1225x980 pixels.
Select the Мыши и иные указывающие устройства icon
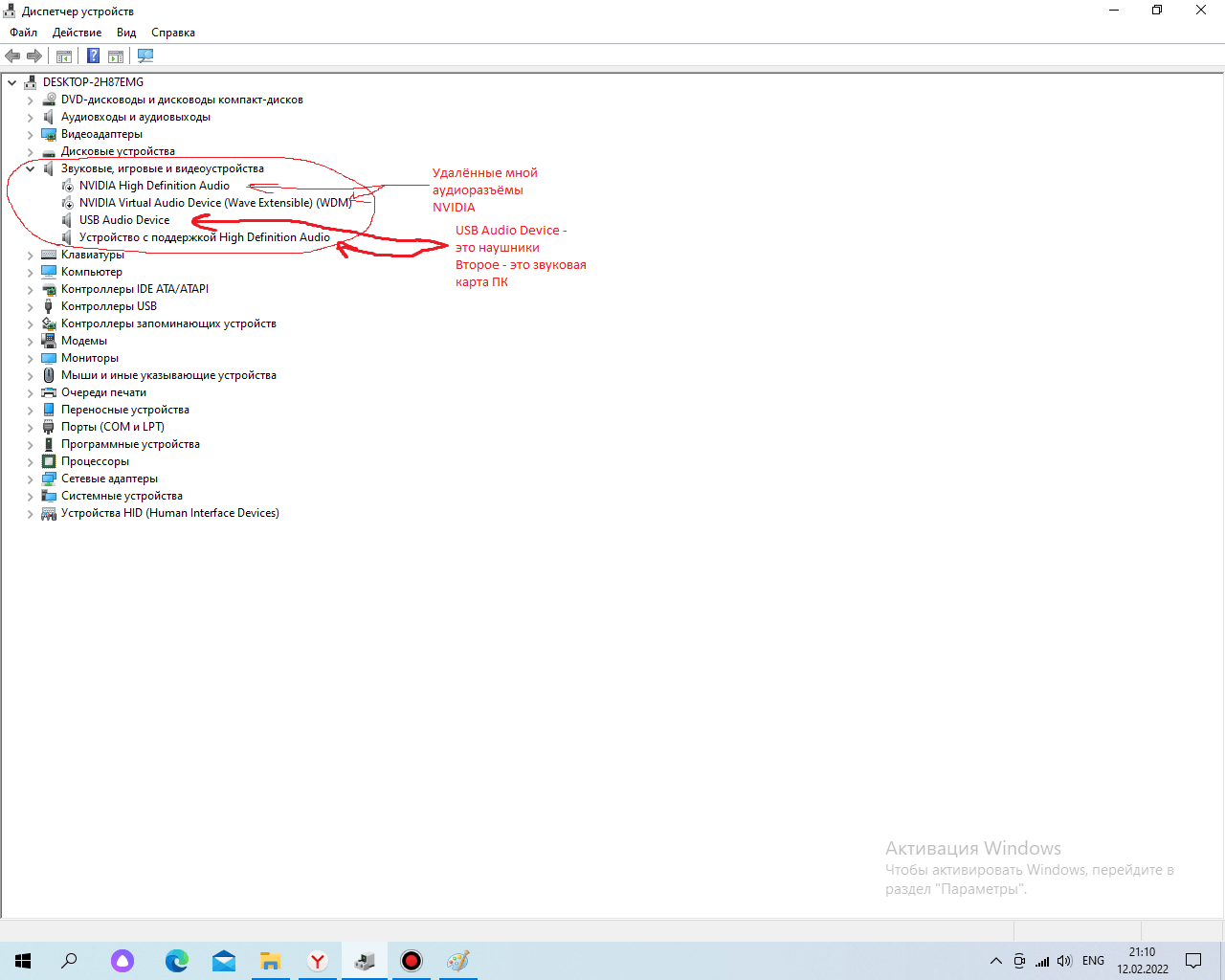[49, 375]
